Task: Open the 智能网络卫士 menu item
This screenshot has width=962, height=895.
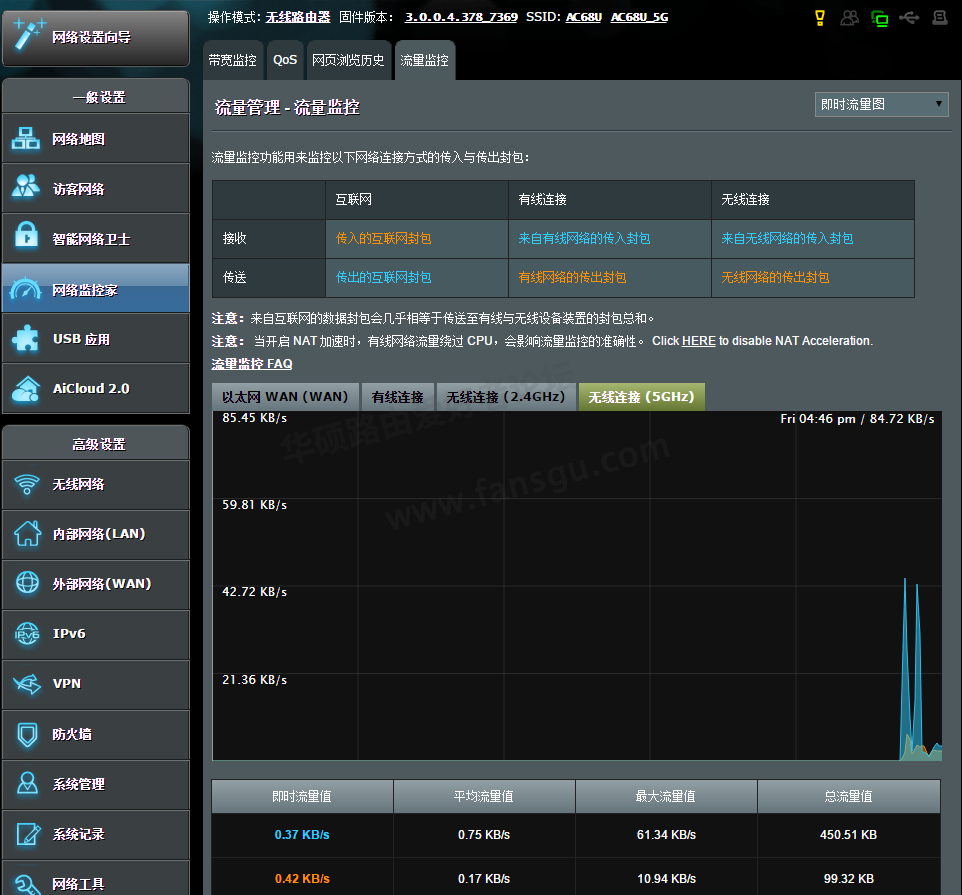Action: pyautogui.click(x=96, y=239)
